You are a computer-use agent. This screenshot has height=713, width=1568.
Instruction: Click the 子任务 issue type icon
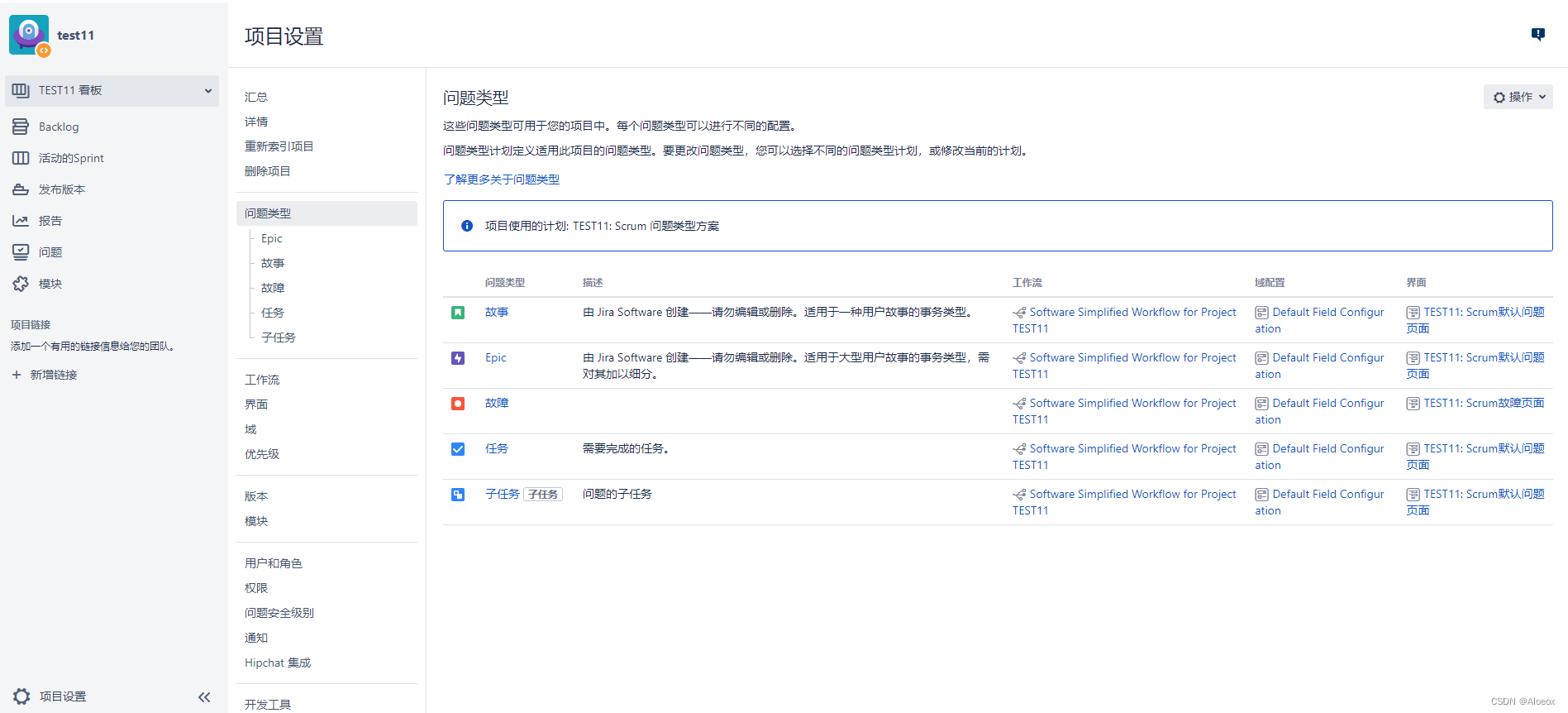(458, 495)
